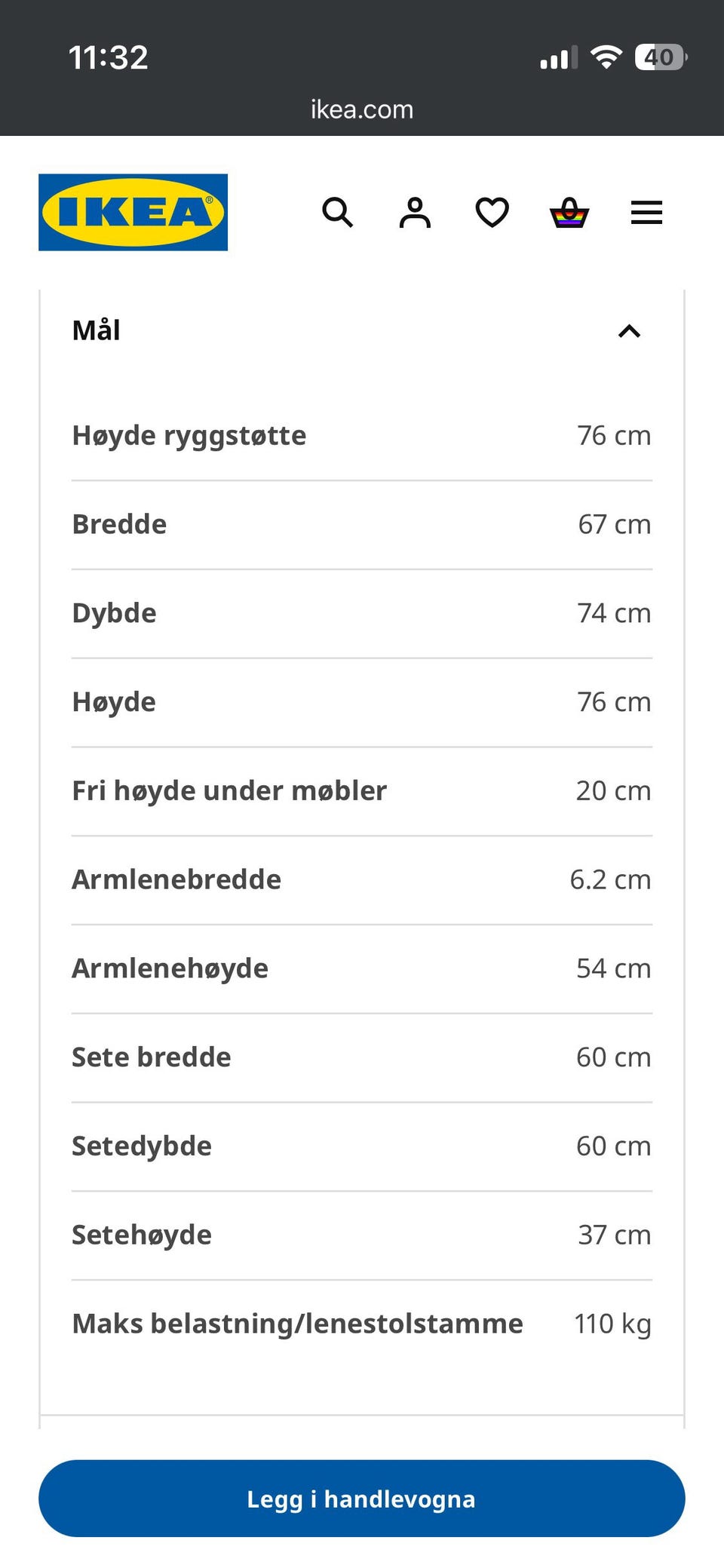Open the search magnifier icon
The width and height of the screenshot is (724, 1568).
337,213
